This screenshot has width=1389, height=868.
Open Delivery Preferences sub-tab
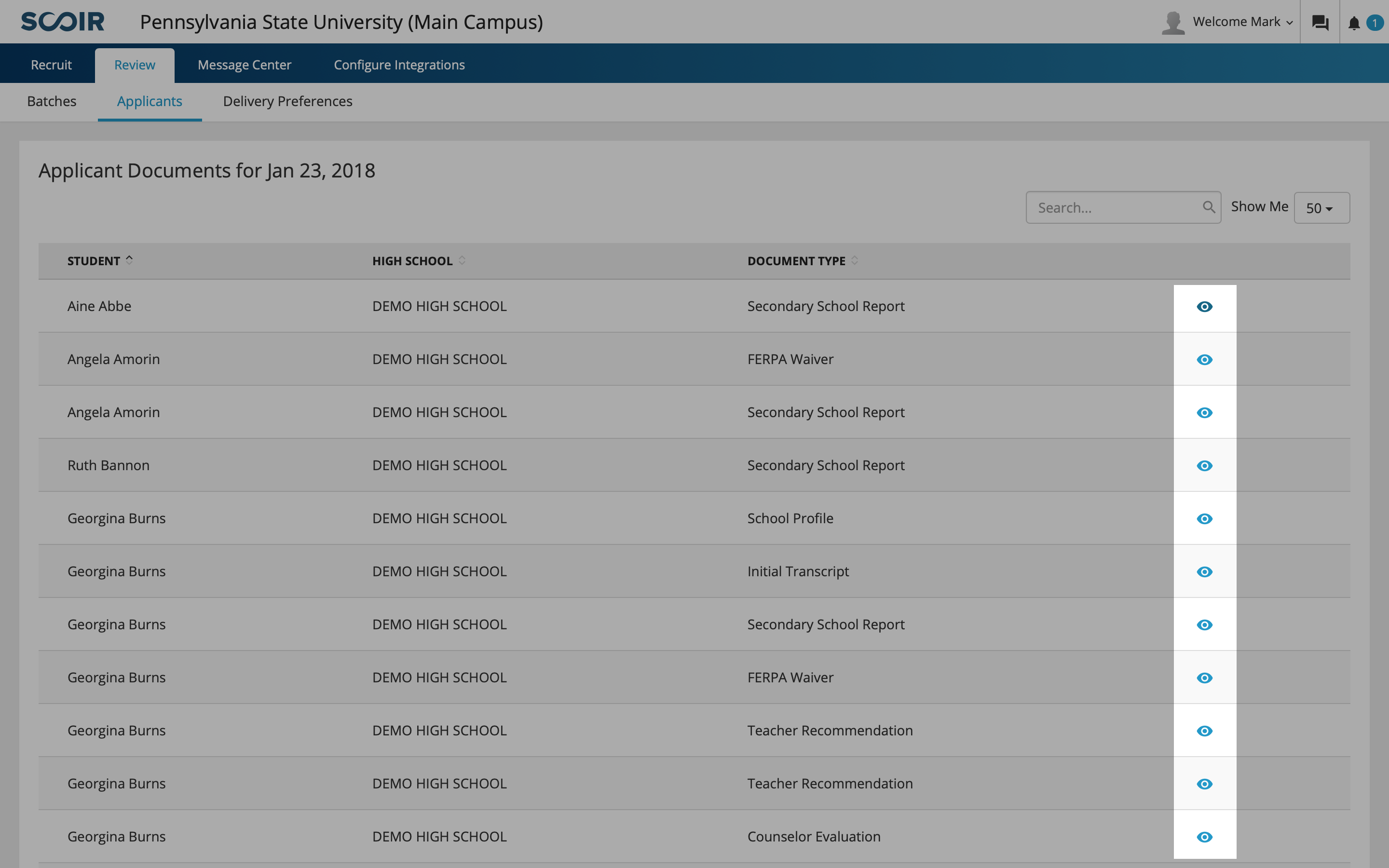tap(287, 101)
